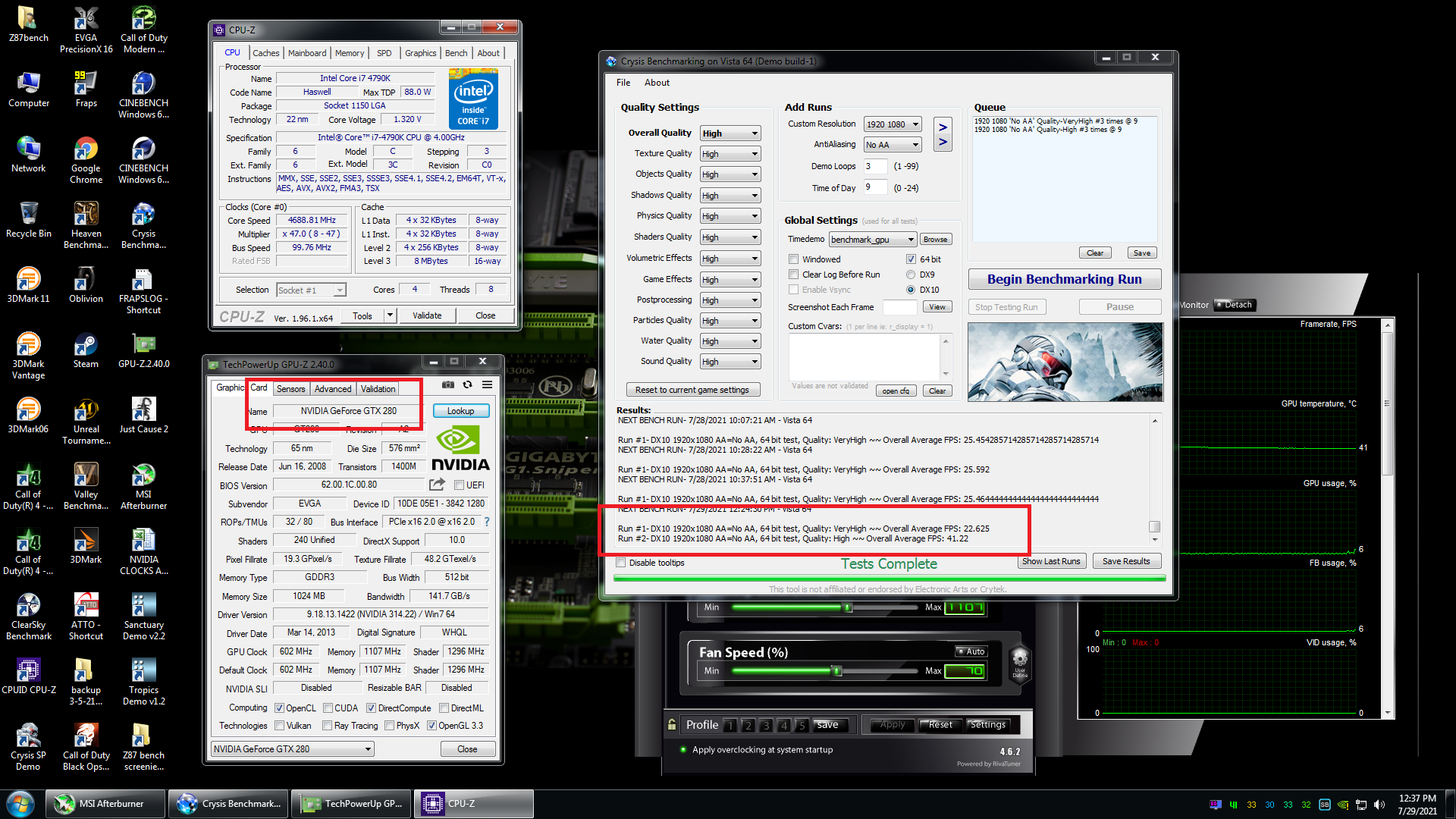
Task: Open the 3DMark 11 desktop icon
Action: 28,285
